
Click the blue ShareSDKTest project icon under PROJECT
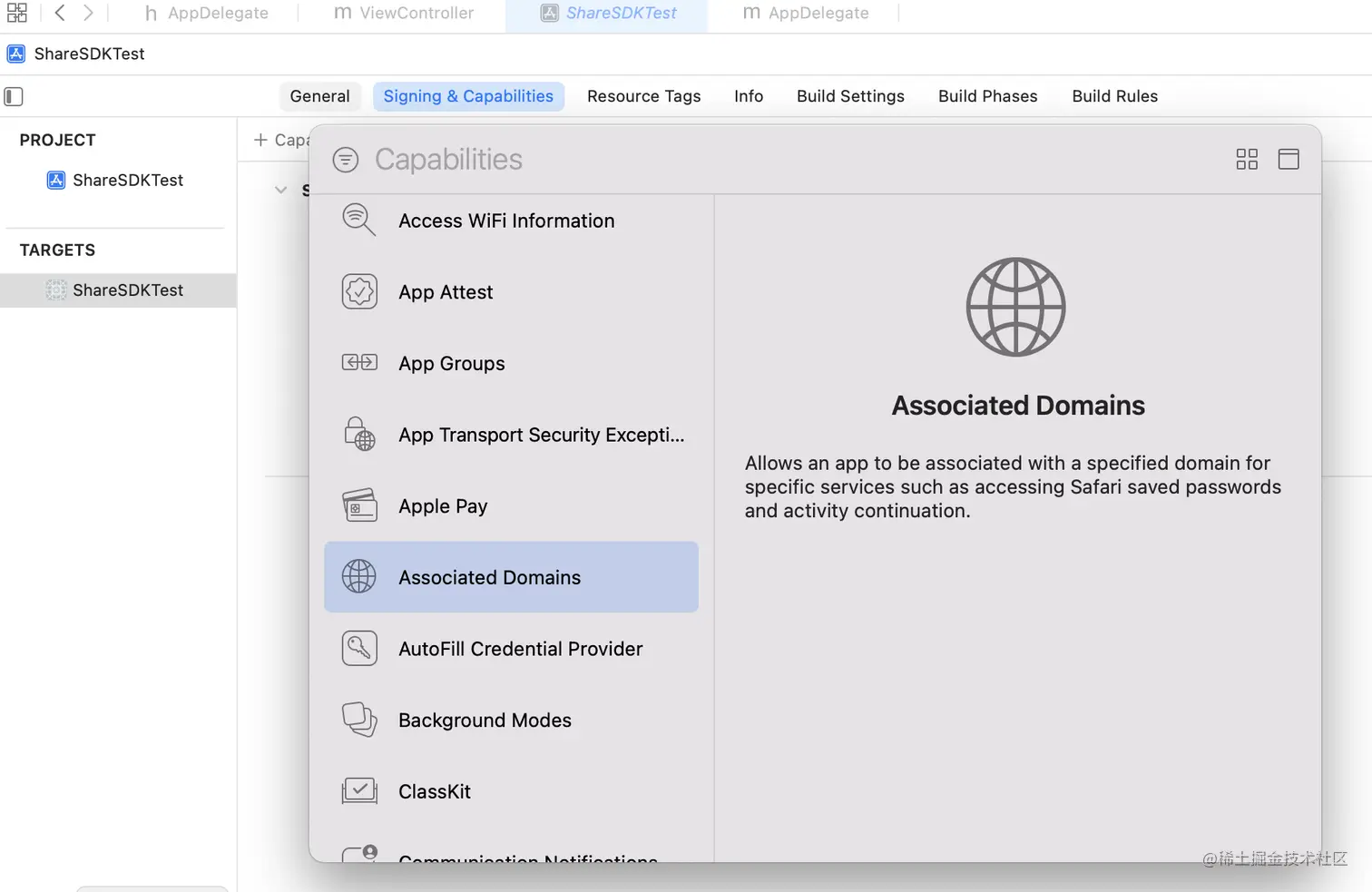(x=56, y=180)
